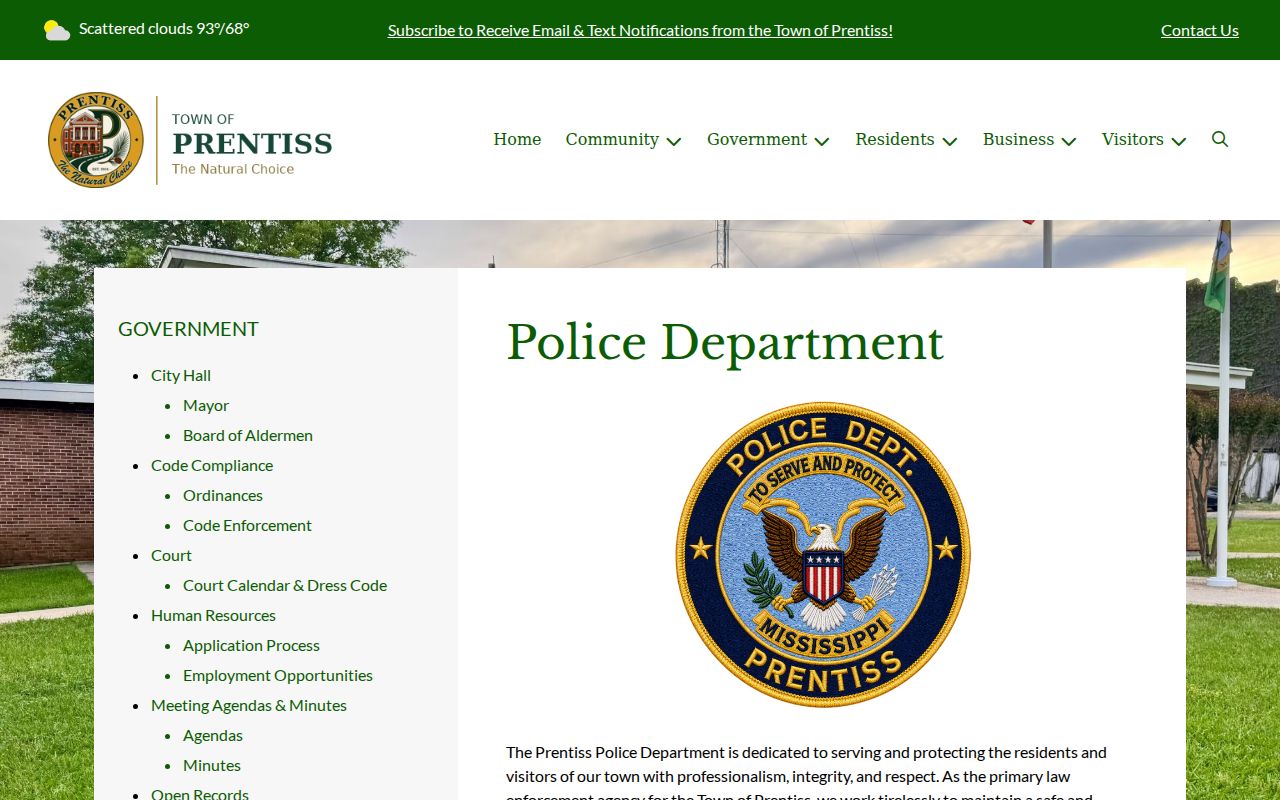Click the Police Department badge image
Image resolution: width=1280 pixels, height=800 pixels.
tap(823, 554)
